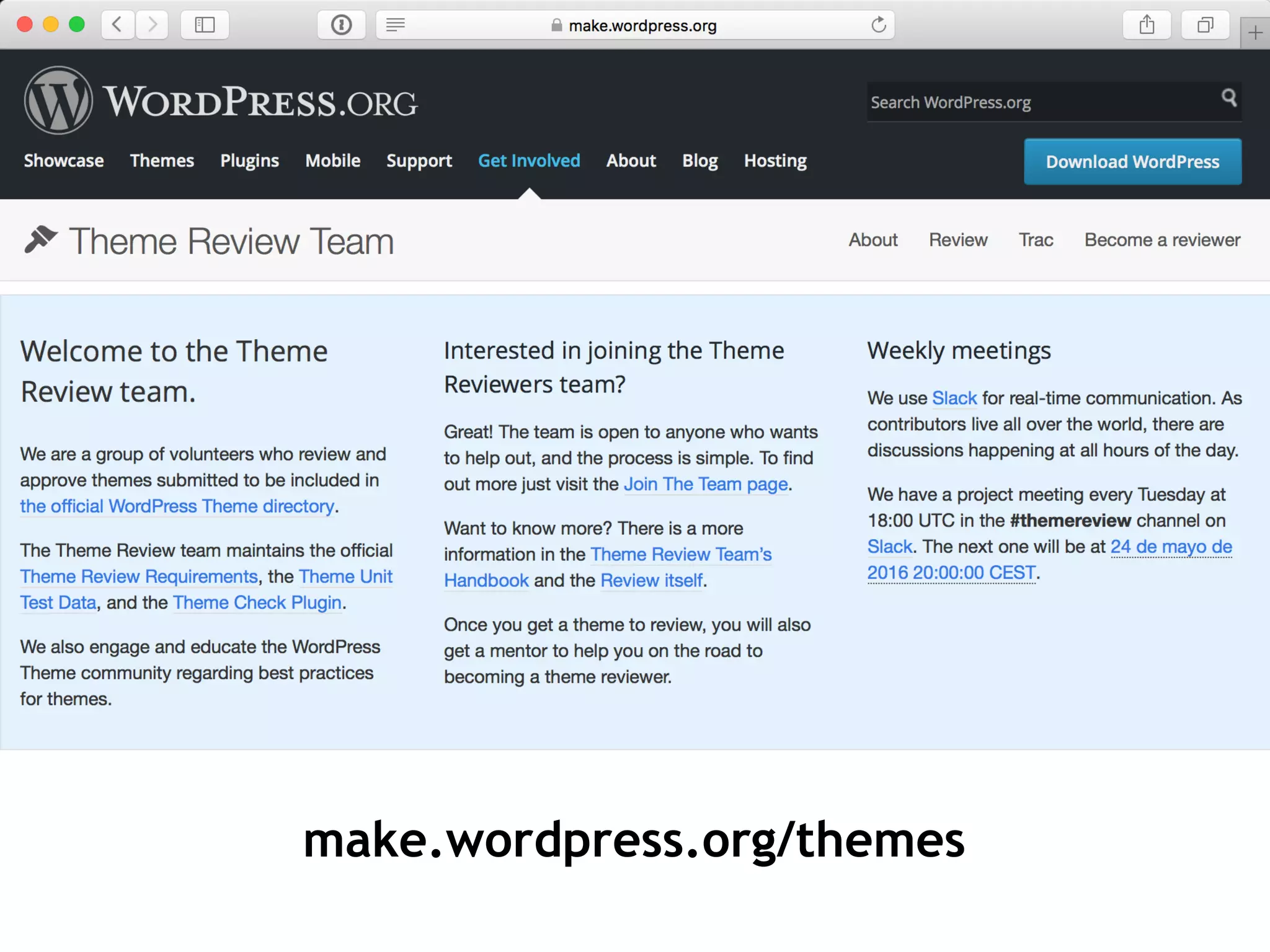
Task: Select the Get Involved menu item
Action: pyautogui.click(x=529, y=161)
